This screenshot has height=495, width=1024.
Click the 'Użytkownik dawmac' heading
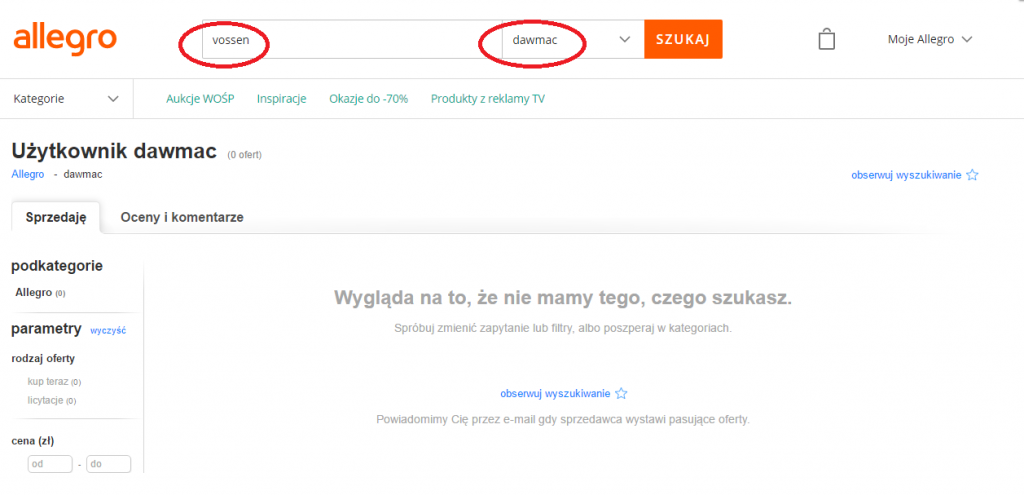tap(114, 152)
